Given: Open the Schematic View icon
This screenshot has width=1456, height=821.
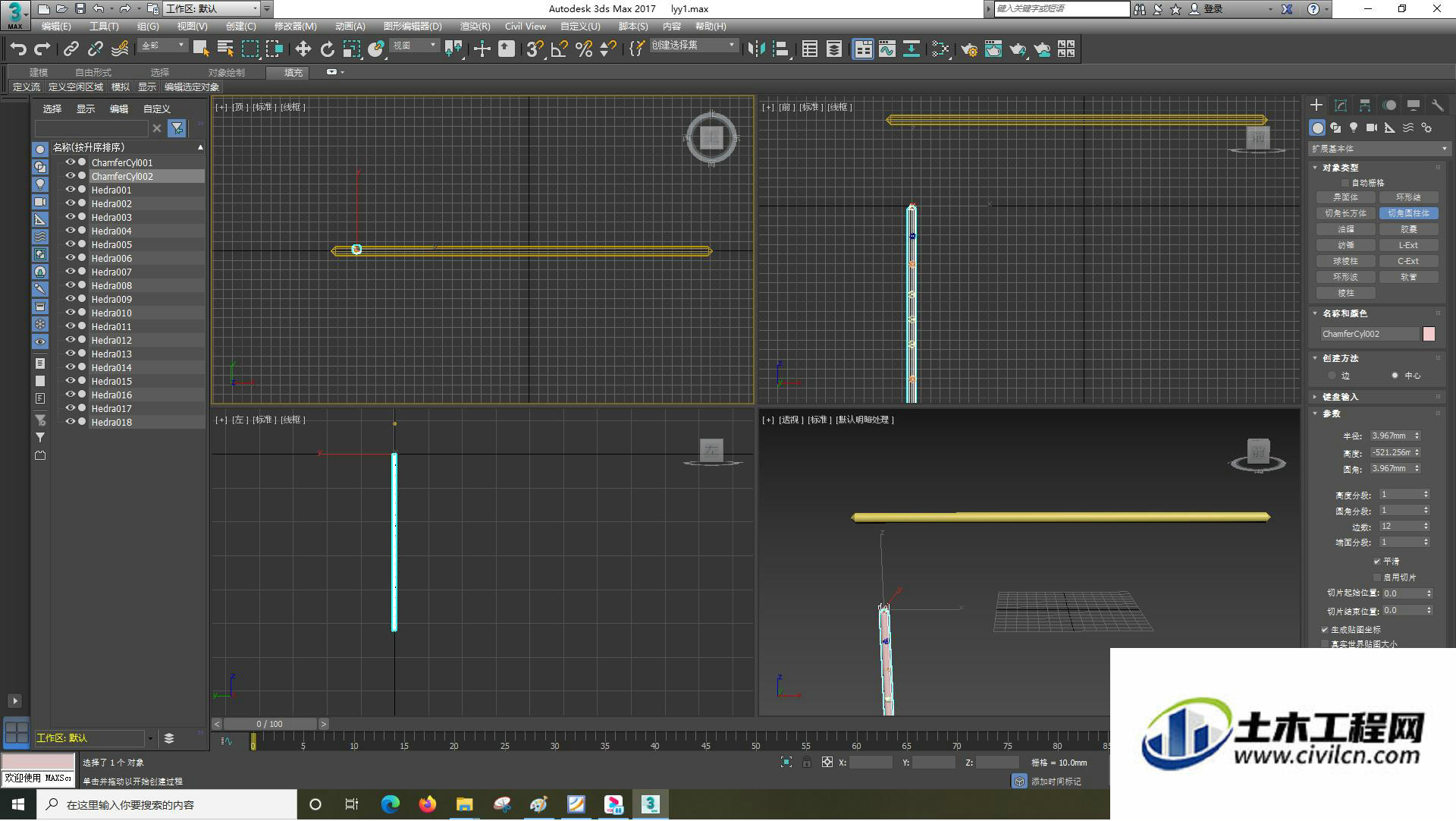Looking at the screenshot, I should click(912, 49).
